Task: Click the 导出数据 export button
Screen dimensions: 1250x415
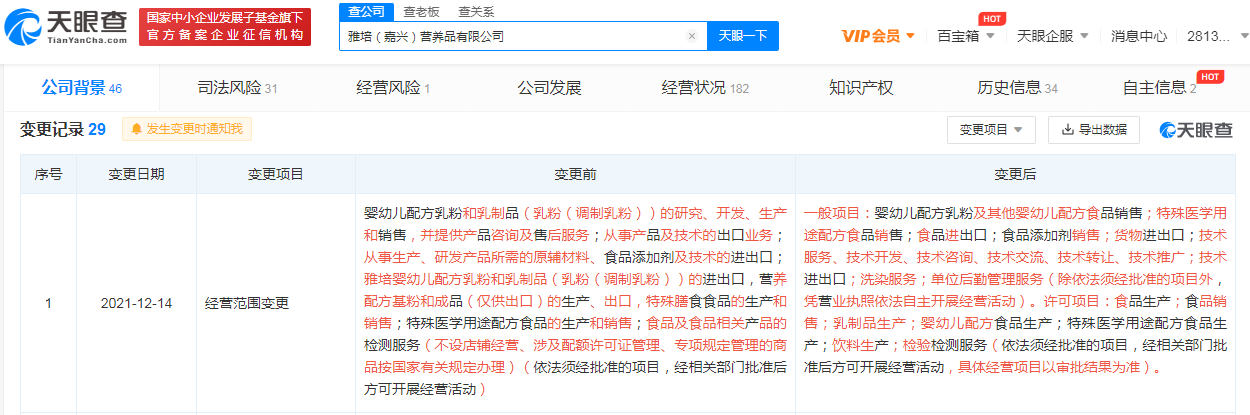Action: click(1094, 130)
